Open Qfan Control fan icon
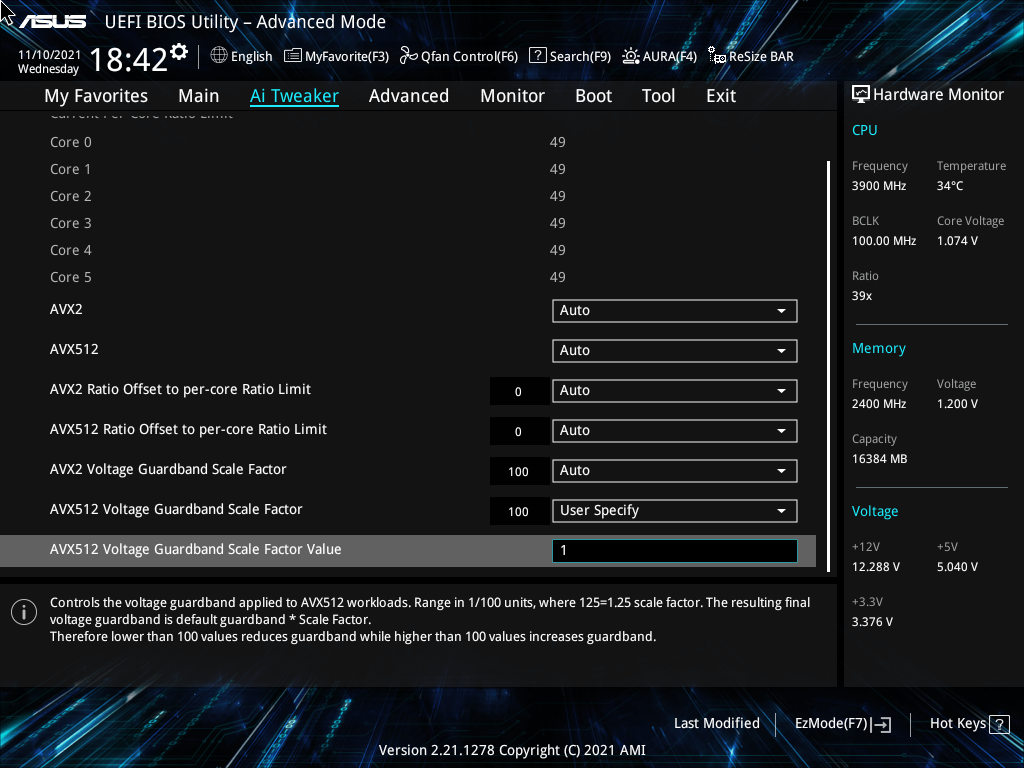The width and height of the screenshot is (1024, 768). click(x=408, y=56)
